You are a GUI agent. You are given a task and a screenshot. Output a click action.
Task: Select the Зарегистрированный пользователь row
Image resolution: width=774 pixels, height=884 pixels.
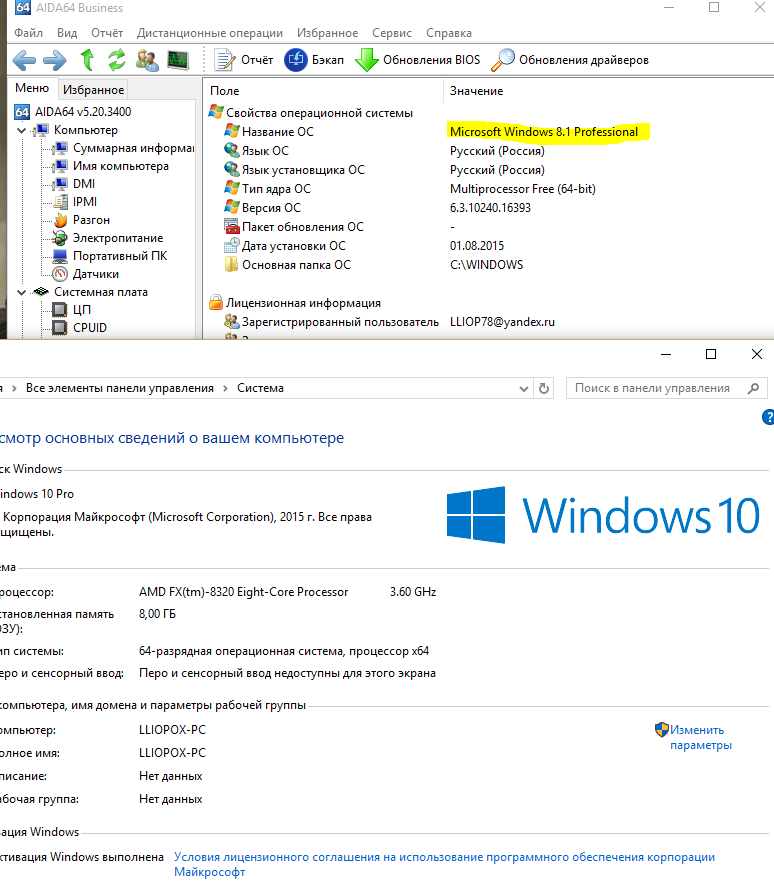click(331, 322)
